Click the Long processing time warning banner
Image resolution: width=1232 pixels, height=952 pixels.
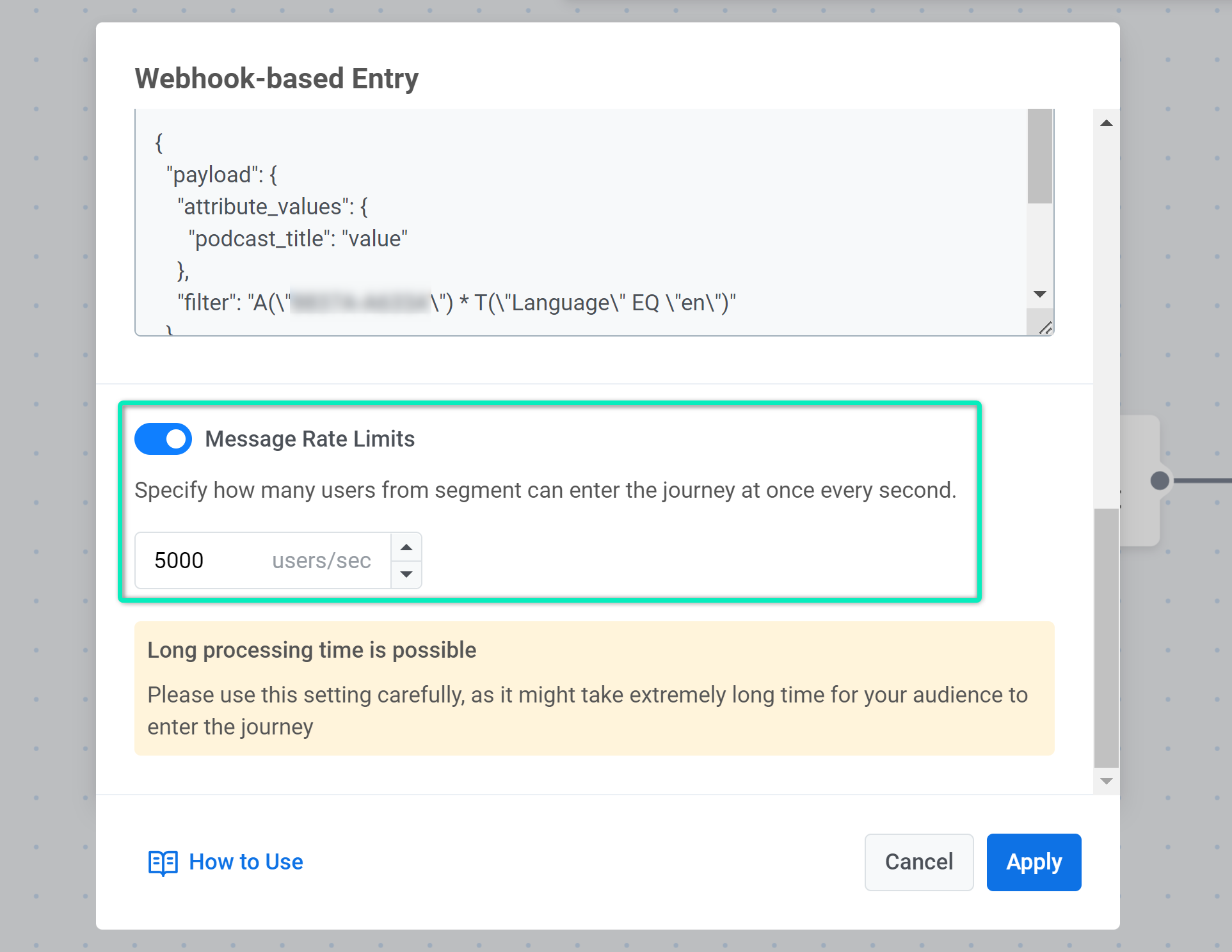click(594, 688)
